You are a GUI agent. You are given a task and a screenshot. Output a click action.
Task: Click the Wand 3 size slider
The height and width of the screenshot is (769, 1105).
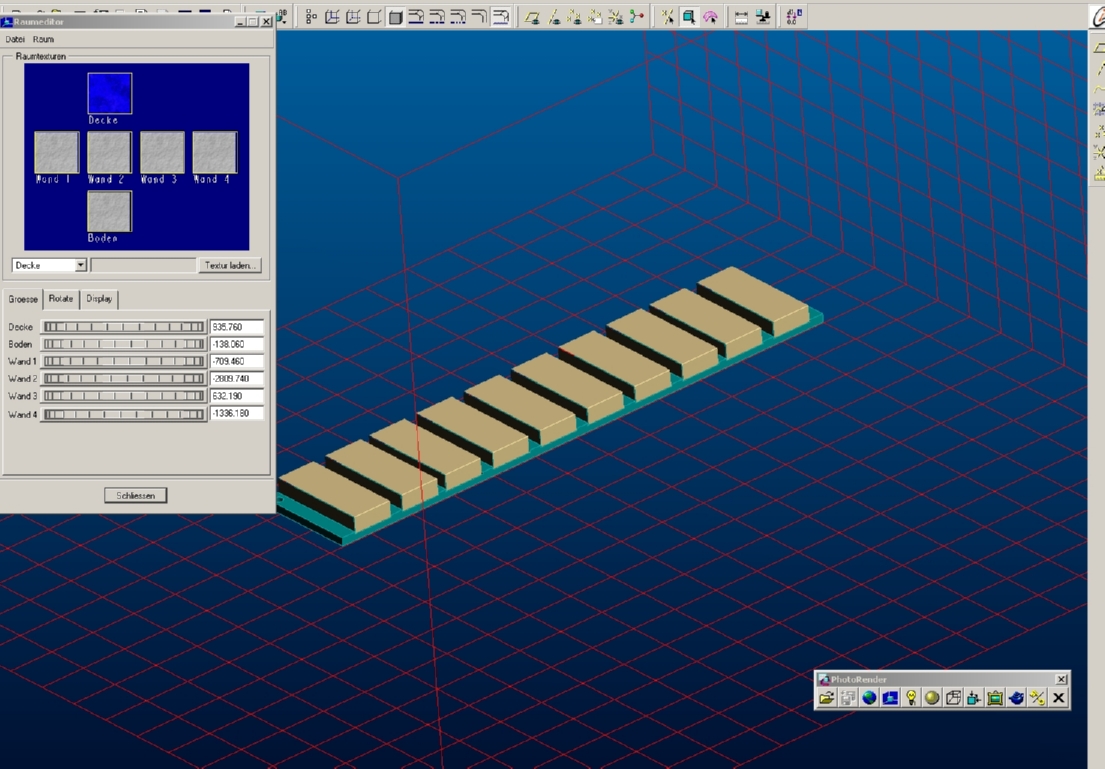click(x=123, y=396)
